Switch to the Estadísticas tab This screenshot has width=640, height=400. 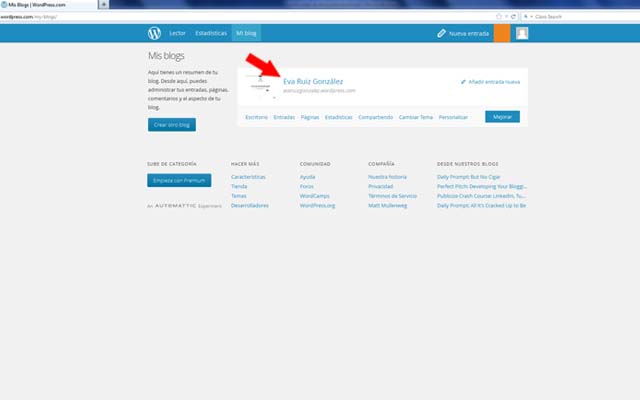[210, 33]
